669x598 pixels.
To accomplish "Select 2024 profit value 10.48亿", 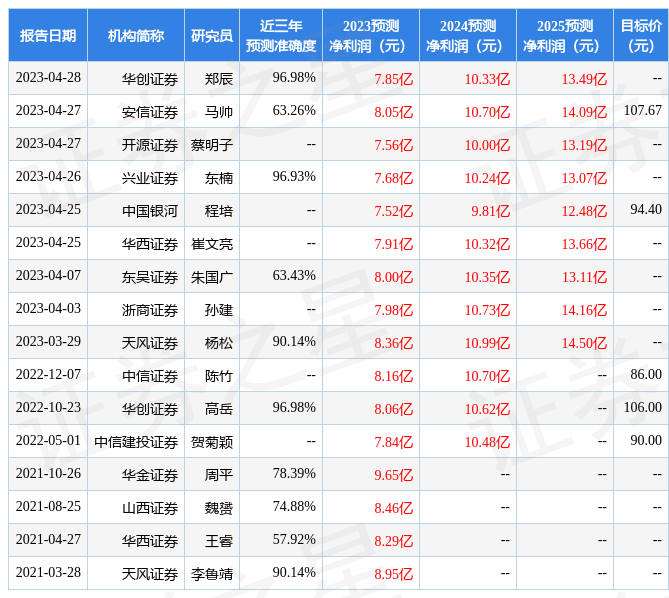I will tap(487, 442).
